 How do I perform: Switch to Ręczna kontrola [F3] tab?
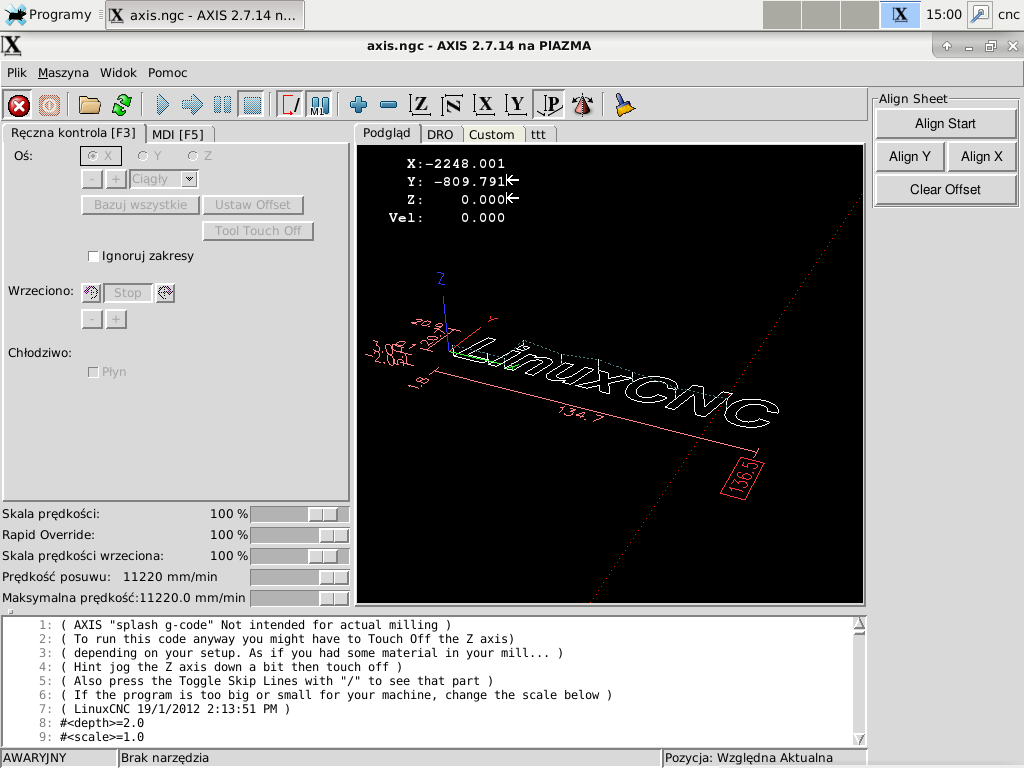coord(73,133)
